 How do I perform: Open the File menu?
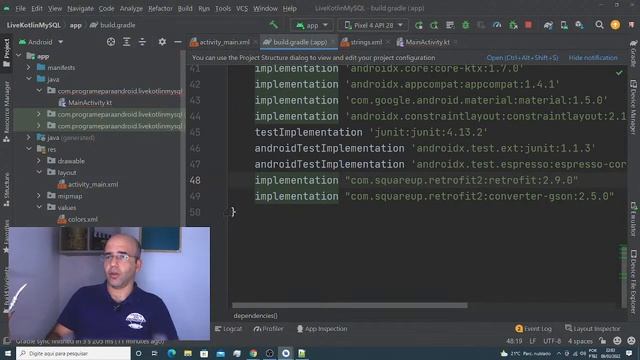point(20,8)
